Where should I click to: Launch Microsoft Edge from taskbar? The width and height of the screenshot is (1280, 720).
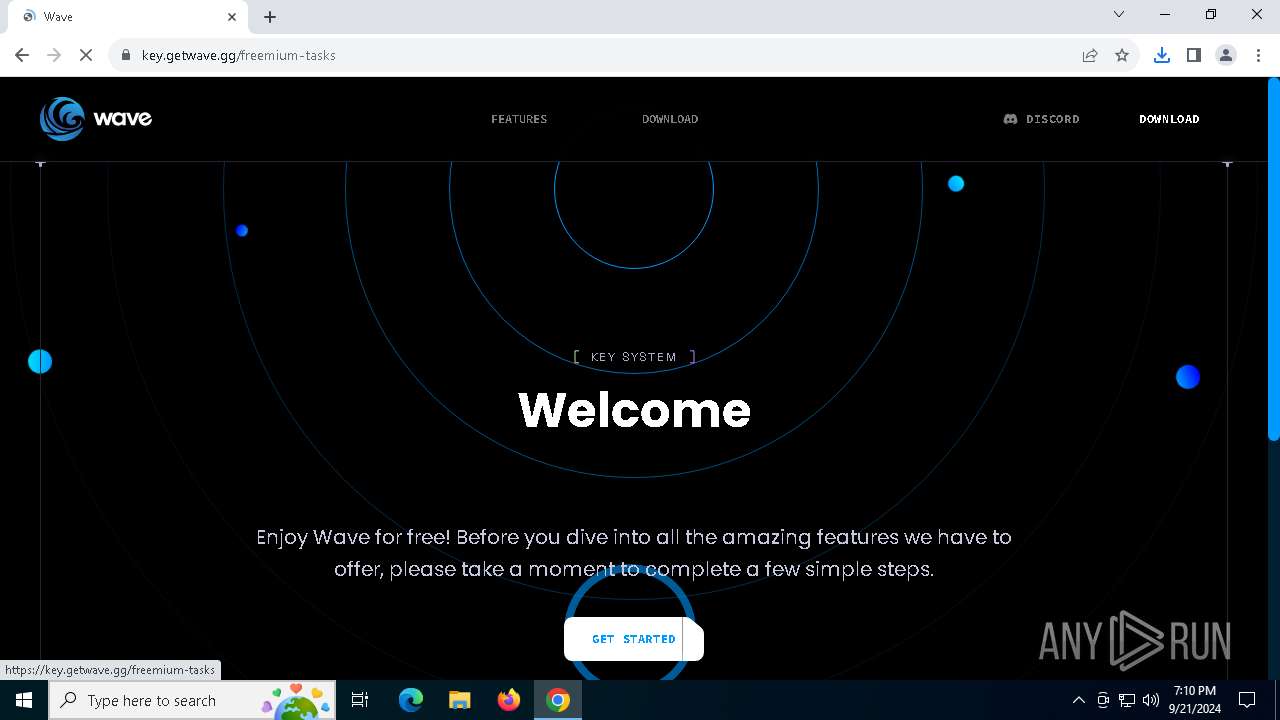(411, 700)
